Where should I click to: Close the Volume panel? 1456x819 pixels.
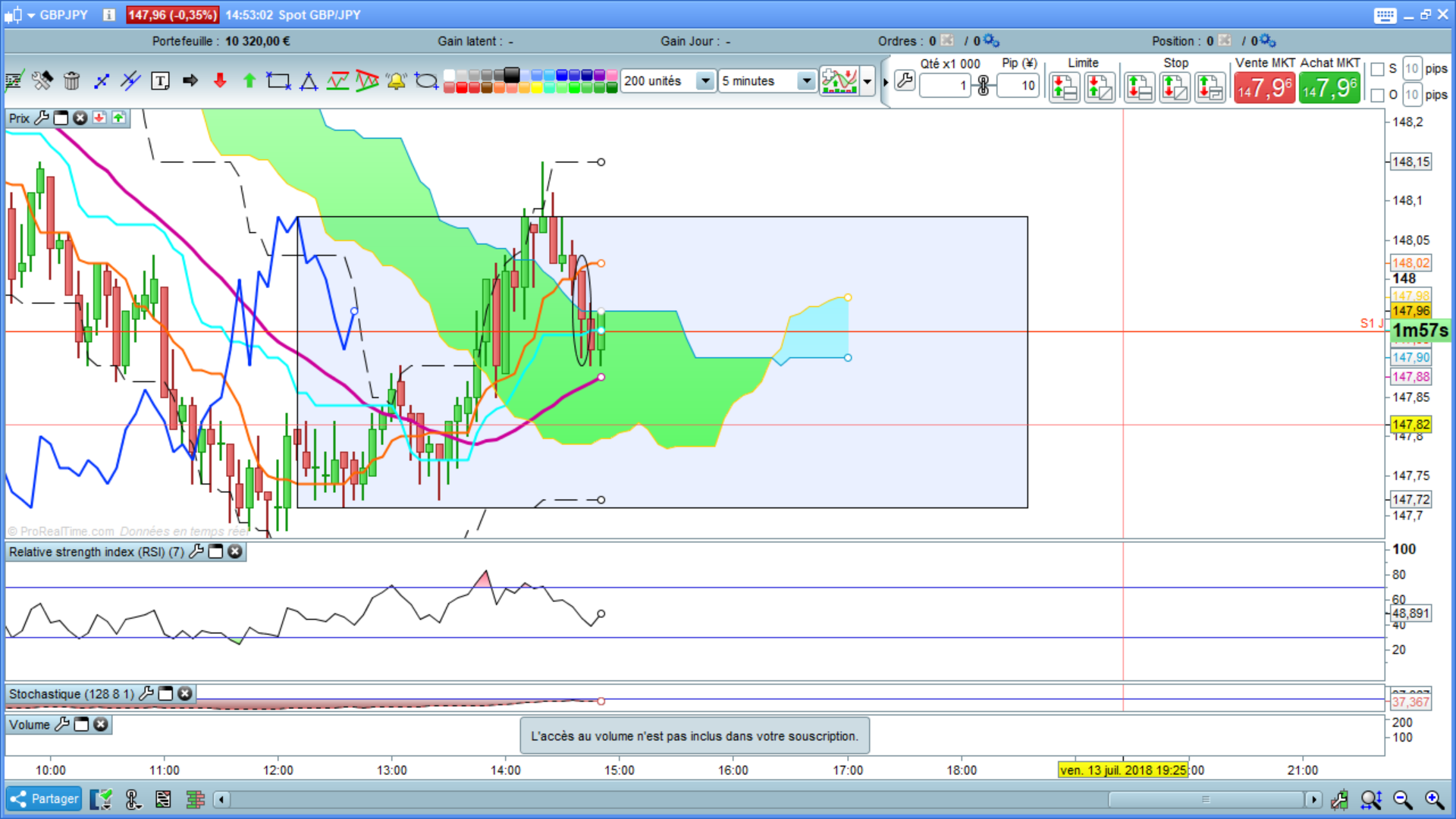(100, 725)
